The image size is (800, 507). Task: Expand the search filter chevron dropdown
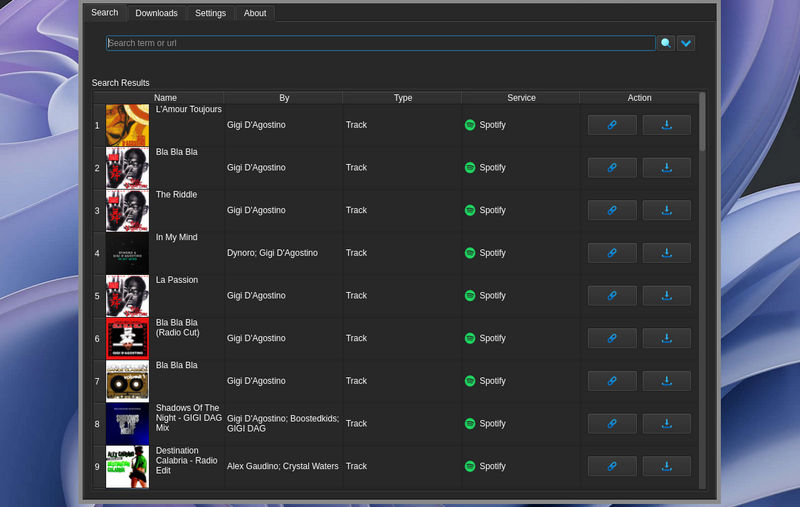click(686, 43)
